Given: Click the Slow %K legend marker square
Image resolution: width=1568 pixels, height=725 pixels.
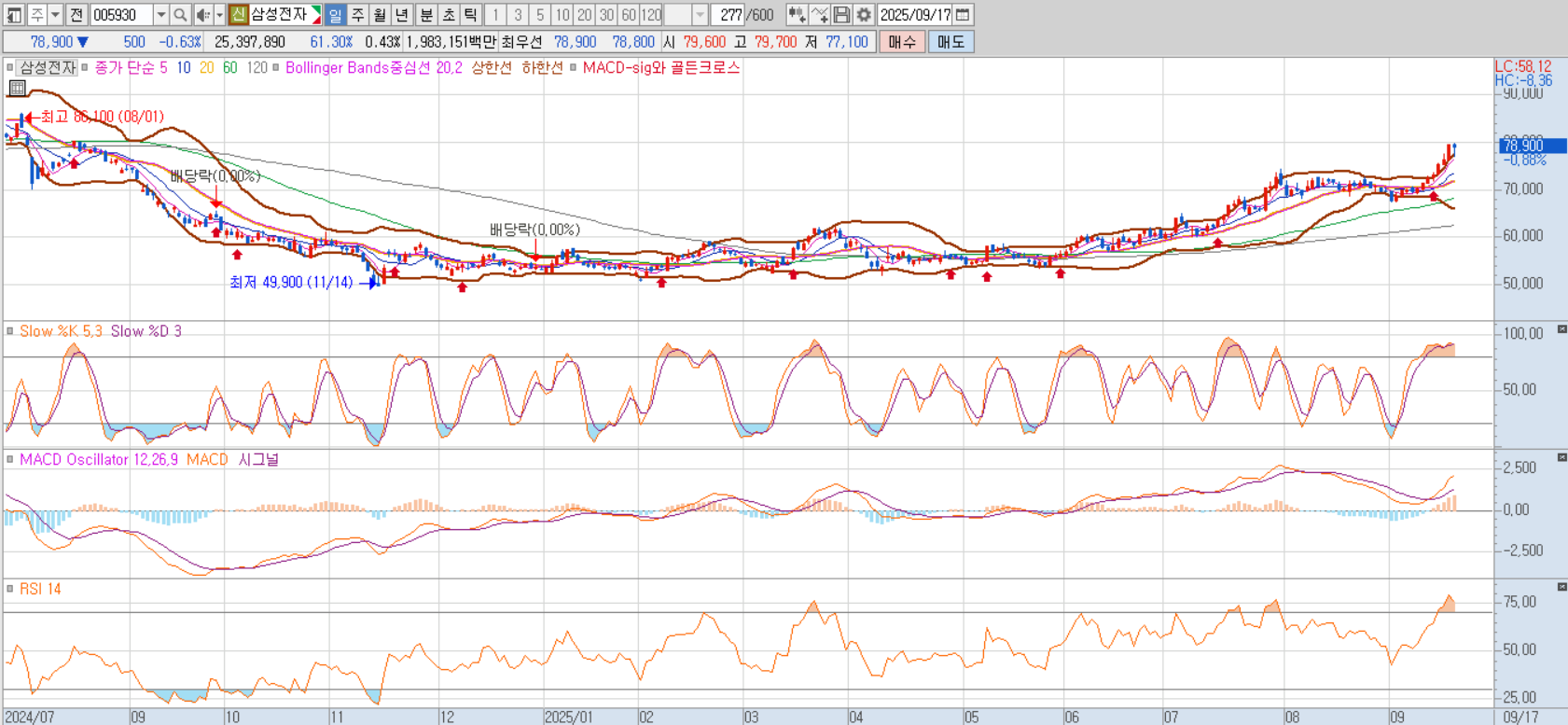Looking at the screenshot, I should point(10,331).
